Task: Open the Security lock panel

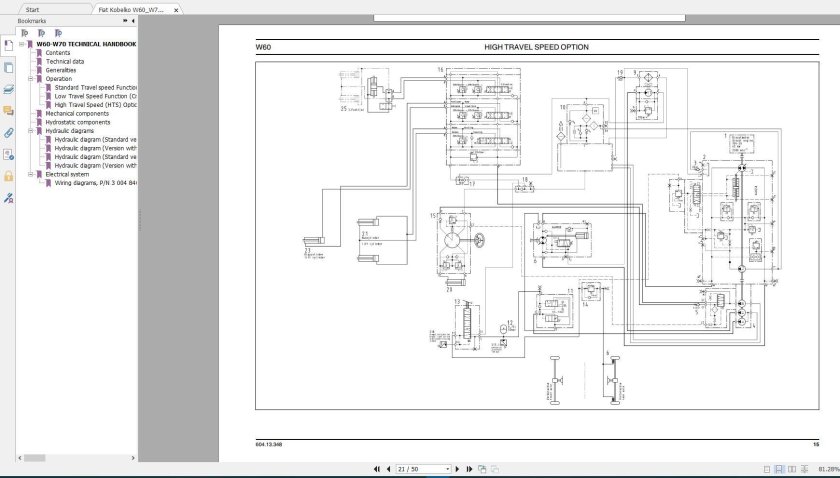Action: point(8,176)
